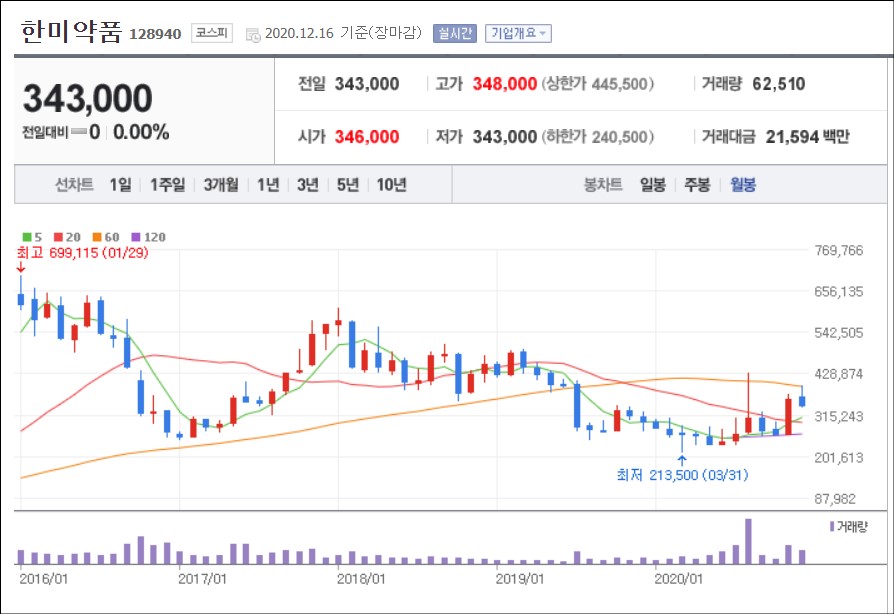Click the 최저 213,500 (03/31) annotation

pos(682,475)
